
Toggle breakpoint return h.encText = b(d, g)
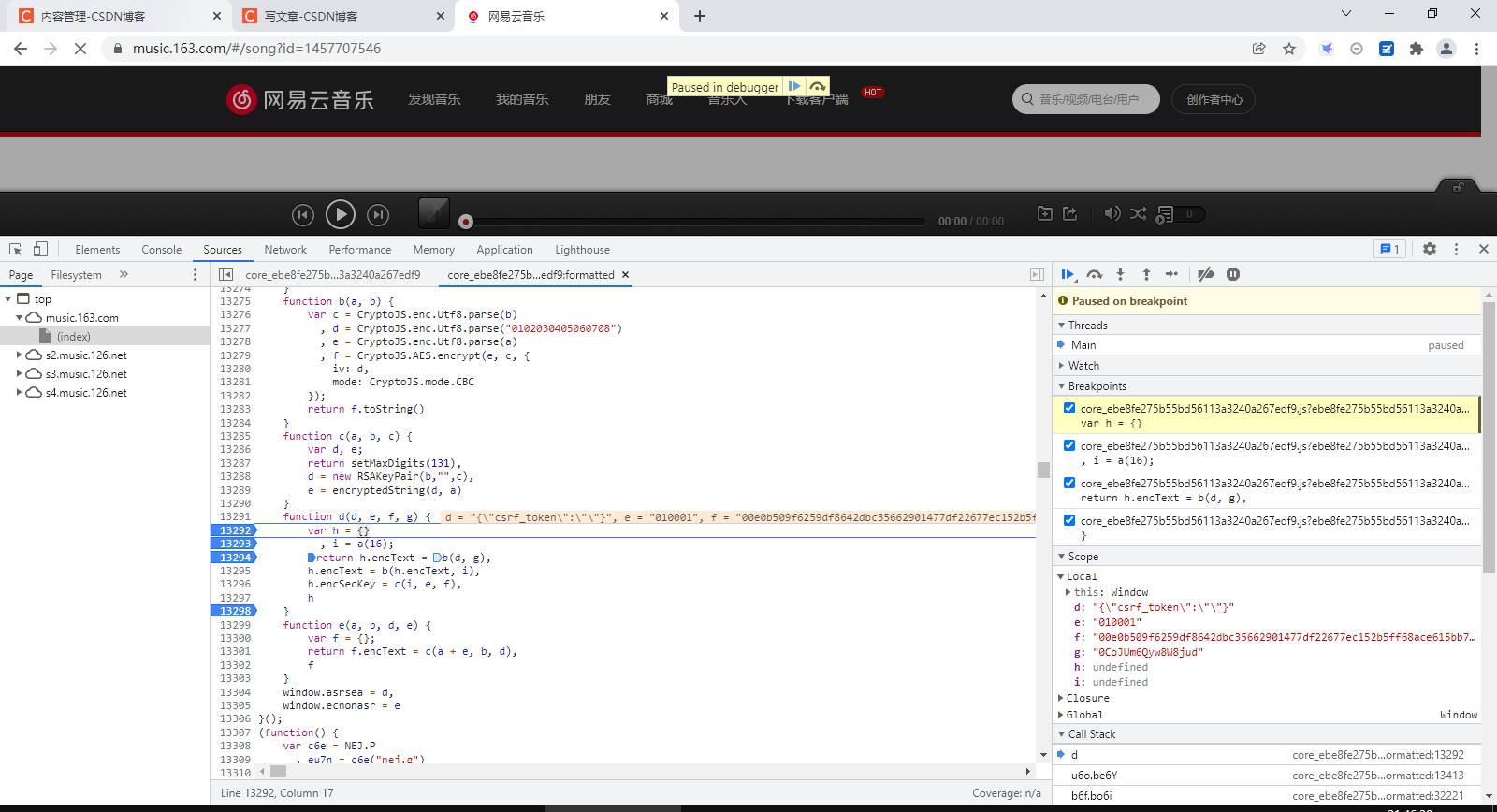point(1069,483)
